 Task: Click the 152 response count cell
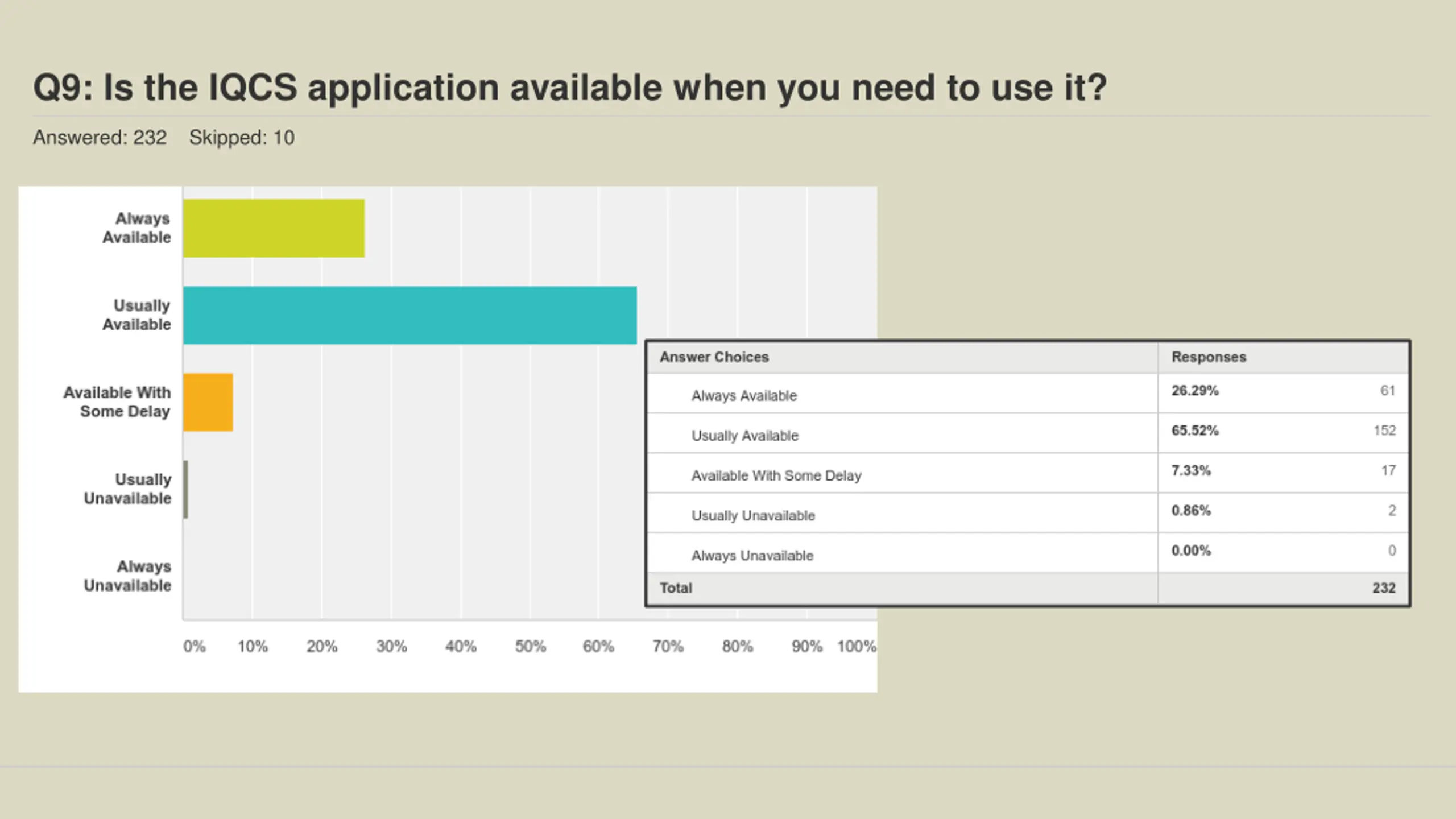1384,431
